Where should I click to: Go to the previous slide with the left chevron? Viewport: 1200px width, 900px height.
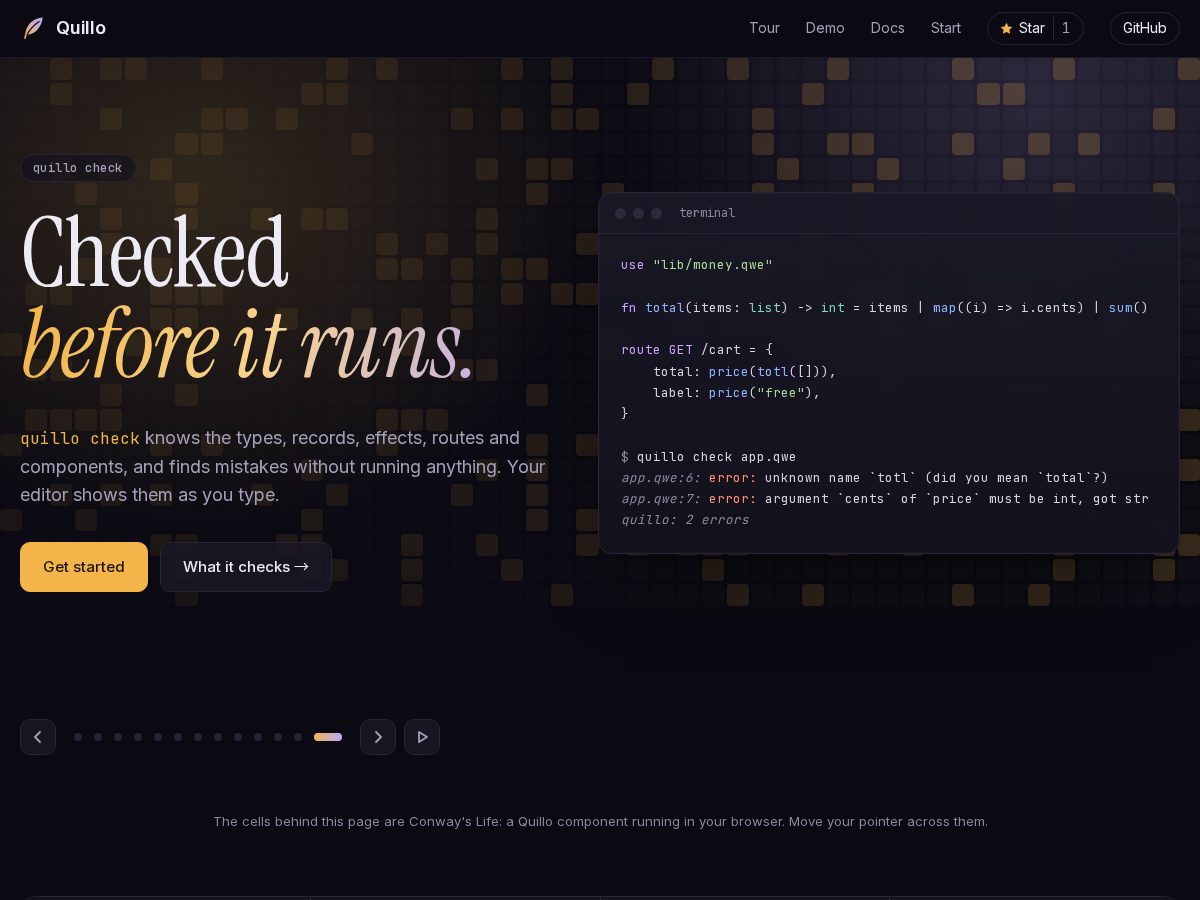click(38, 737)
